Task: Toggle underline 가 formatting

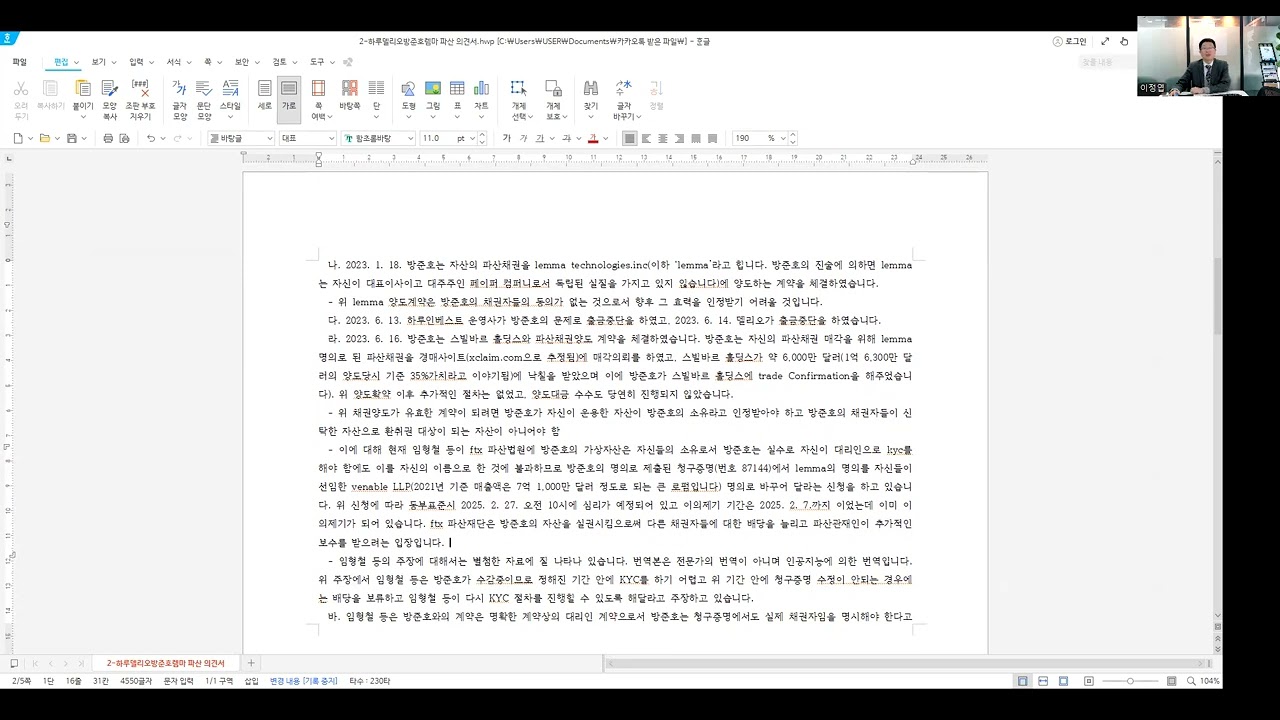Action: (539, 138)
